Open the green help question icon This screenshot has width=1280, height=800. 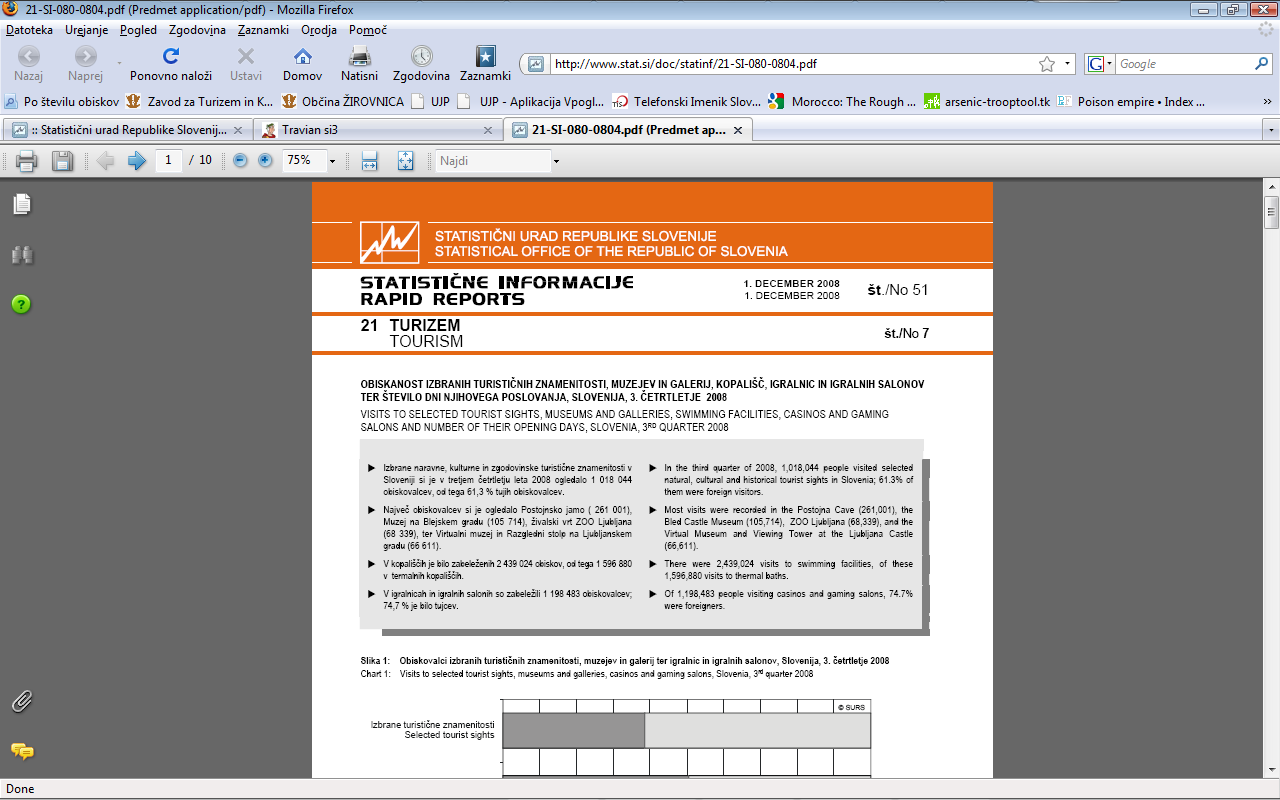tap(22, 303)
